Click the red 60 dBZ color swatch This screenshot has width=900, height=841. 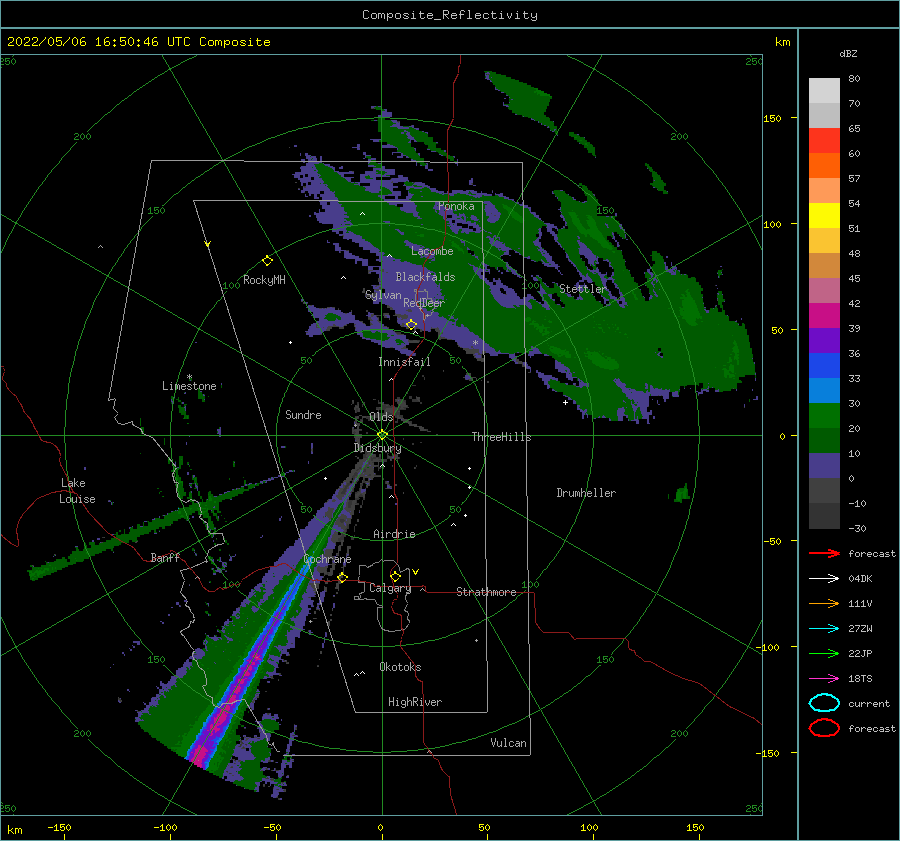click(824, 141)
